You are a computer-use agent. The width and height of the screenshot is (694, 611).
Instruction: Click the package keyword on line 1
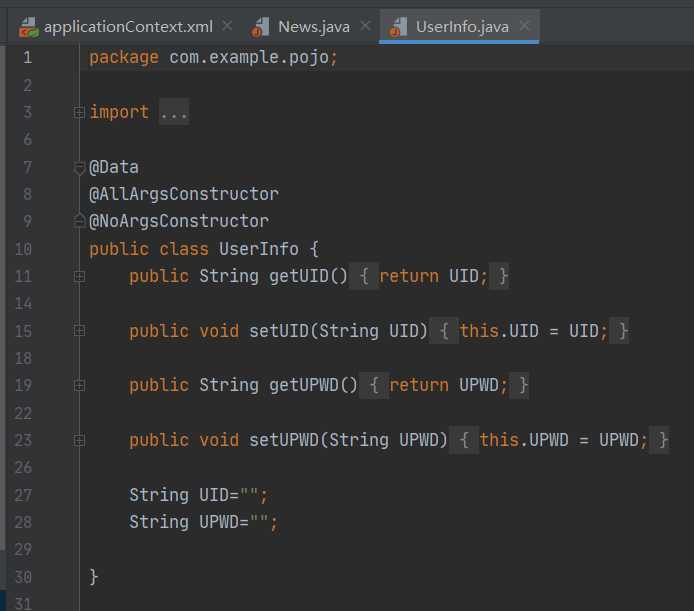coord(124,58)
